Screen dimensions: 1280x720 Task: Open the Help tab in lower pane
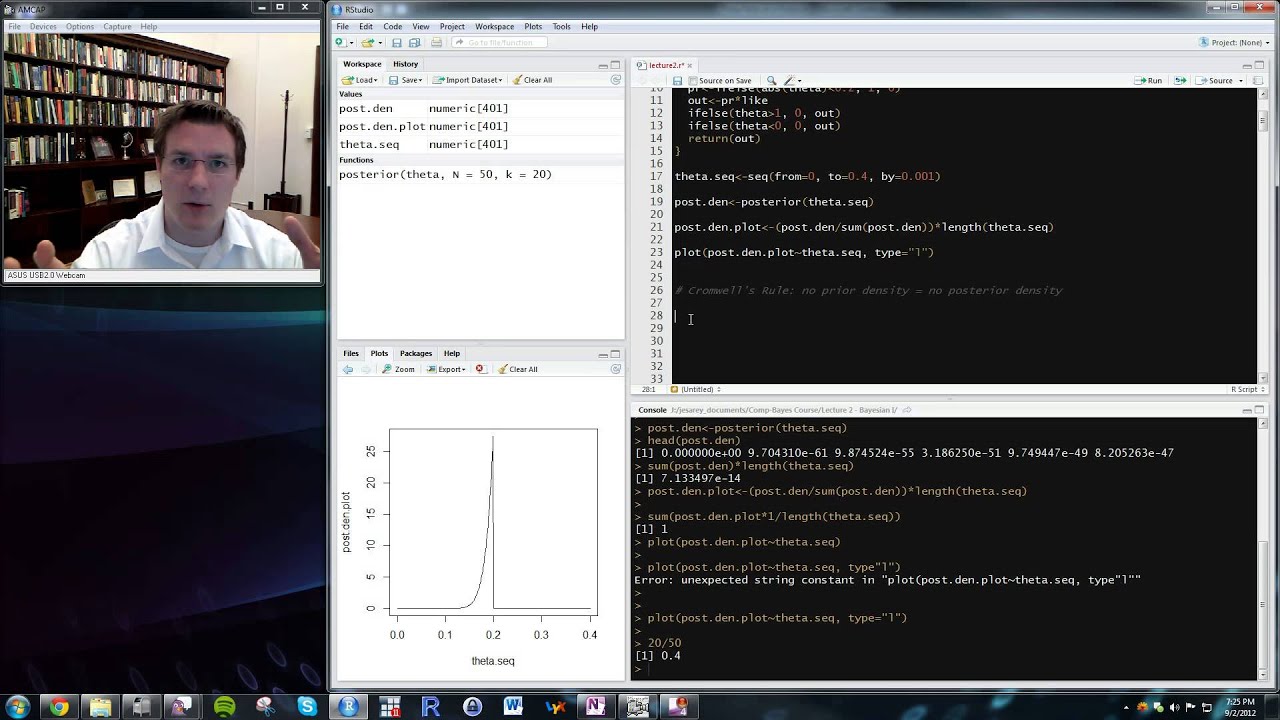[x=452, y=353]
